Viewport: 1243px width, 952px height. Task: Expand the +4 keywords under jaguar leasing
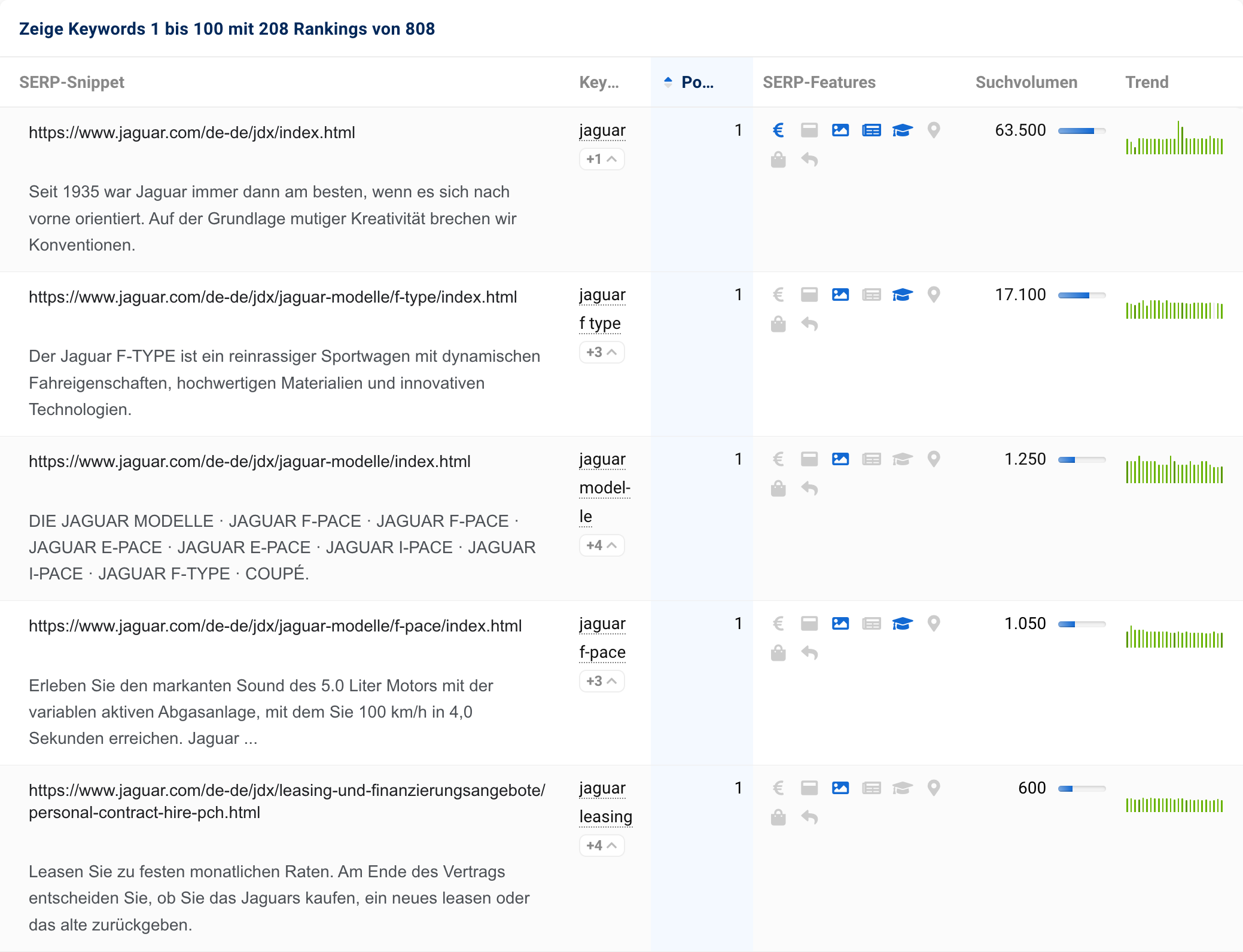point(601,846)
